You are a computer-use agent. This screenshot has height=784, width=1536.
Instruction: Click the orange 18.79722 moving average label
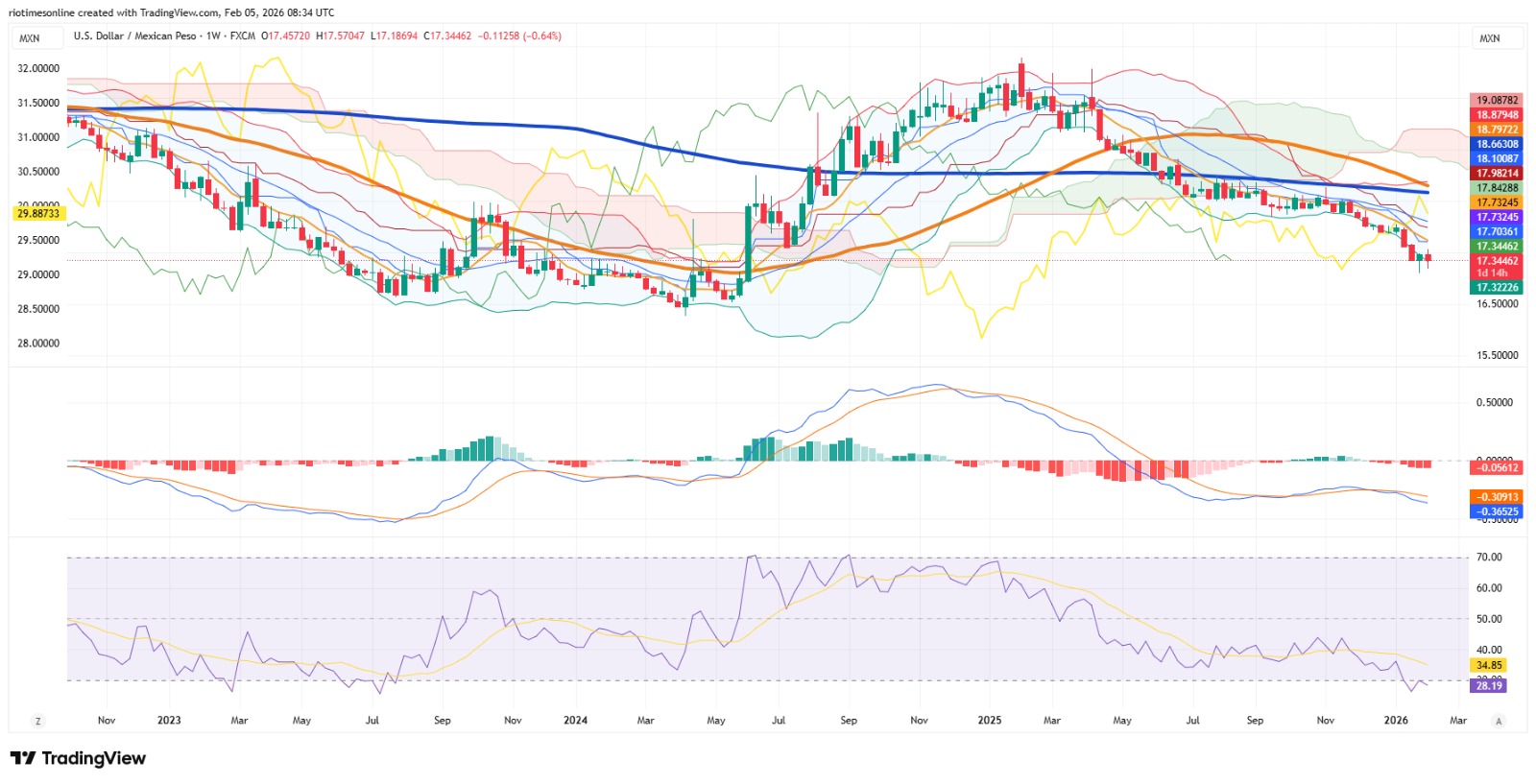(1497, 130)
